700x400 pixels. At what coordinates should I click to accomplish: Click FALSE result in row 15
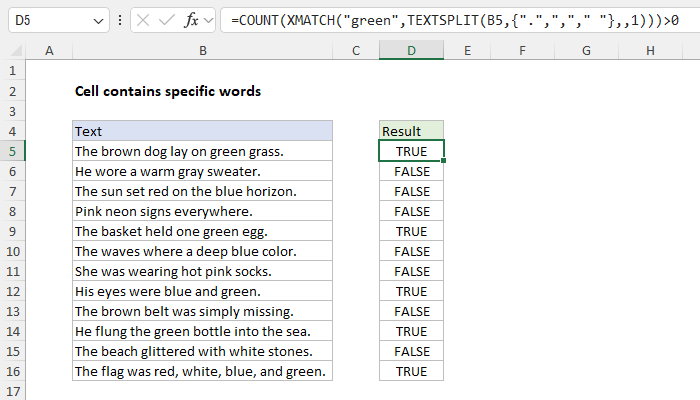[411, 351]
